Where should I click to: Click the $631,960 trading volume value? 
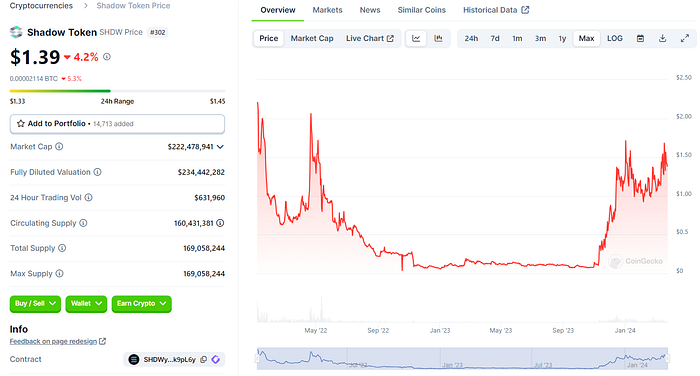point(209,197)
